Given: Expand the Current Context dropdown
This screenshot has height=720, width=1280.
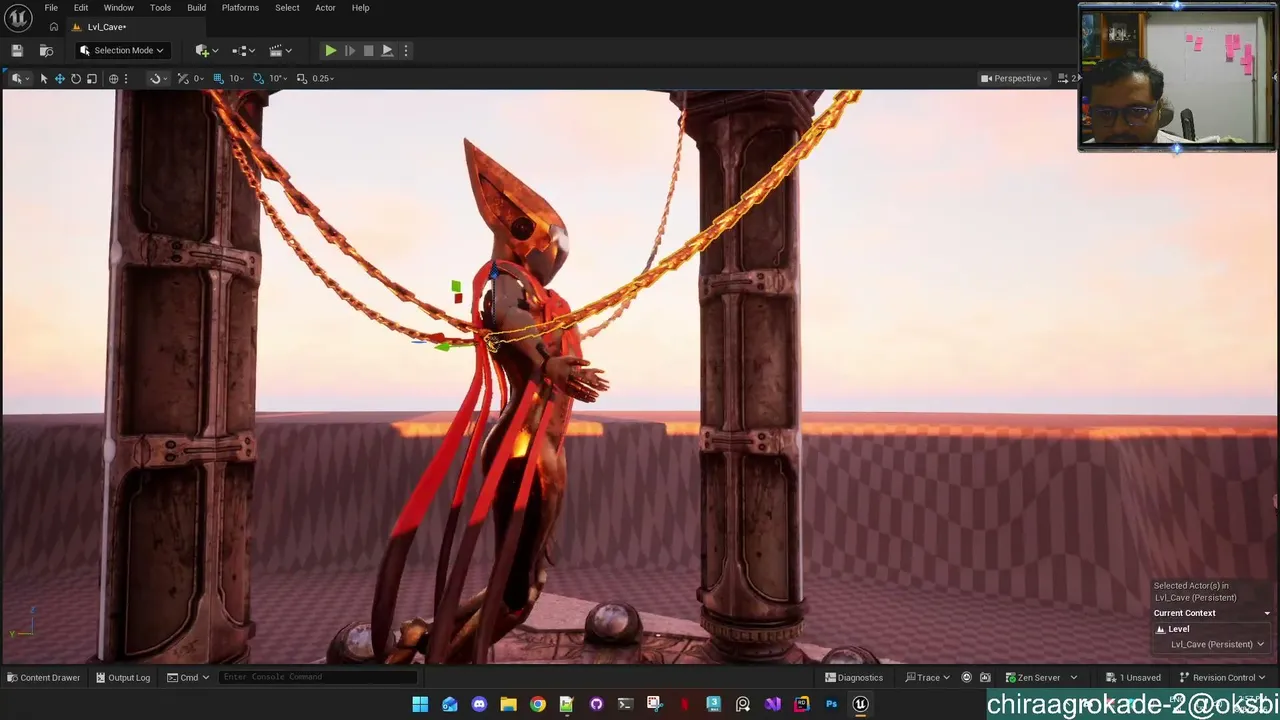Looking at the screenshot, I should pos(1212,613).
